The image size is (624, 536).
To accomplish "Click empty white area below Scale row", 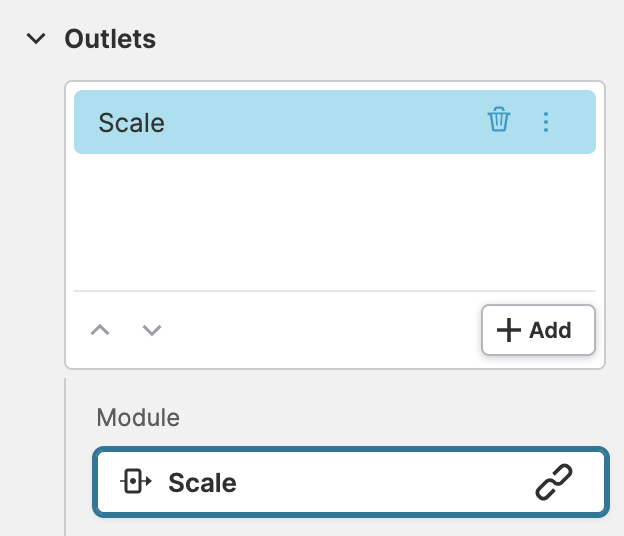I will tap(334, 220).
